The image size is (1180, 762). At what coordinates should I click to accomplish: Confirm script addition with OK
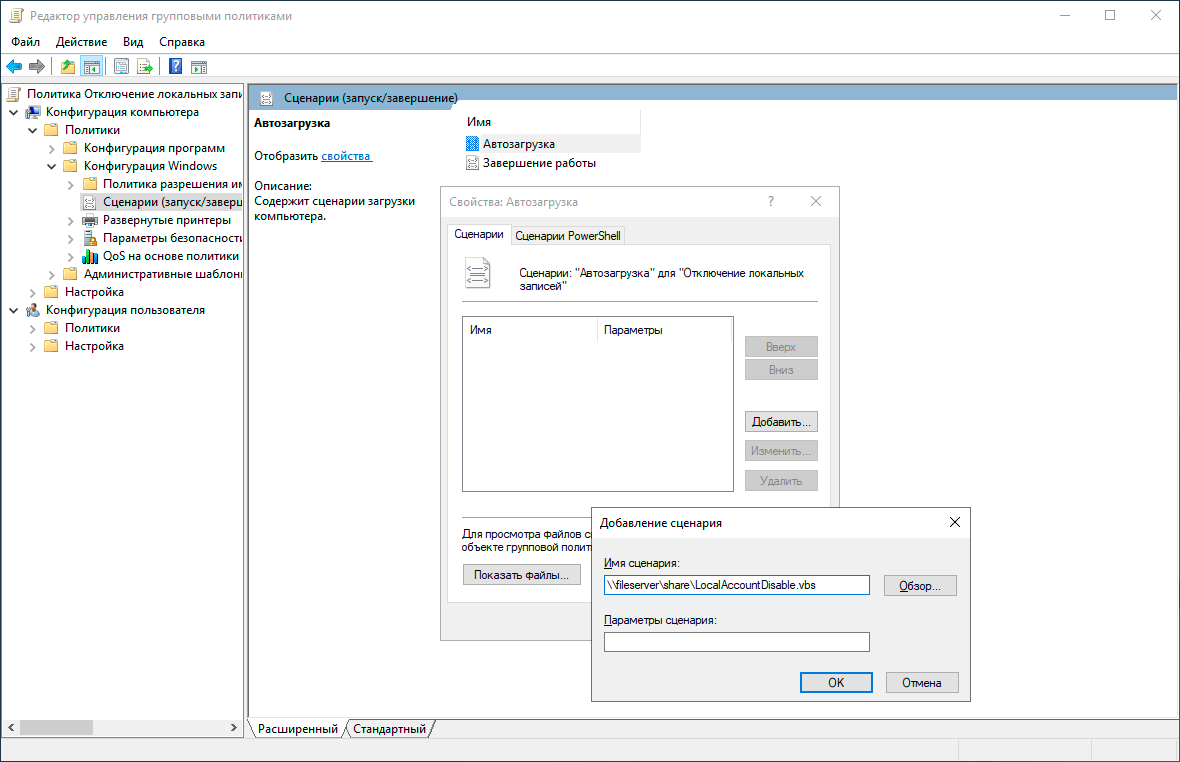[x=836, y=682]
